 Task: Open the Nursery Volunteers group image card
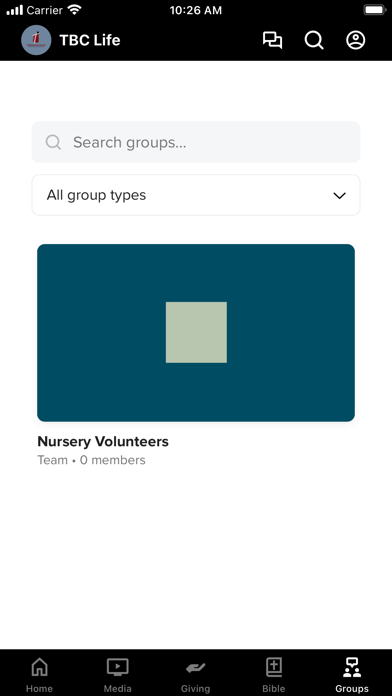click(x=196, y=332)
